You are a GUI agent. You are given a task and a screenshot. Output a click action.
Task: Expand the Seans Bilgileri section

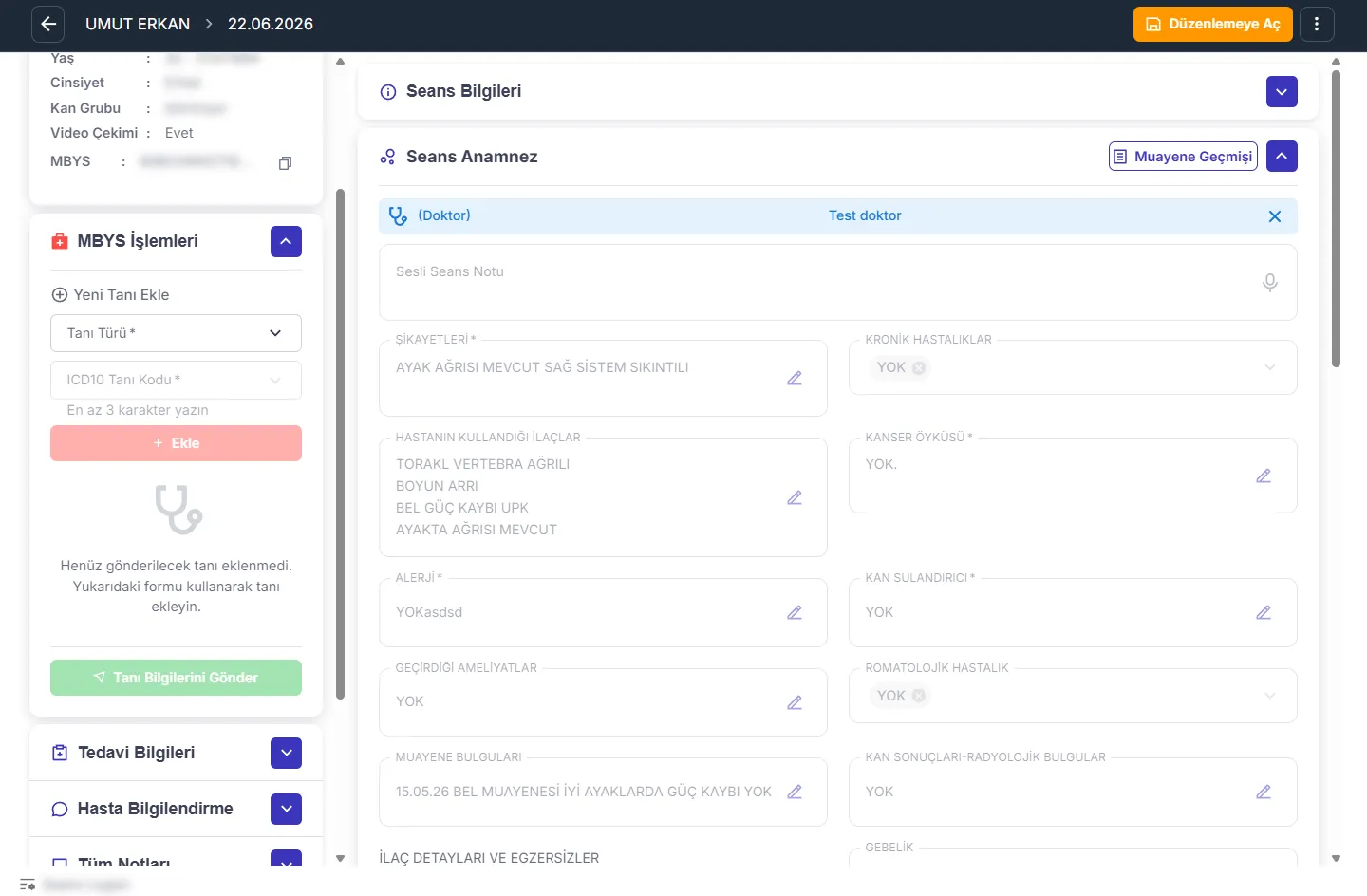(x=1282, y=92)
